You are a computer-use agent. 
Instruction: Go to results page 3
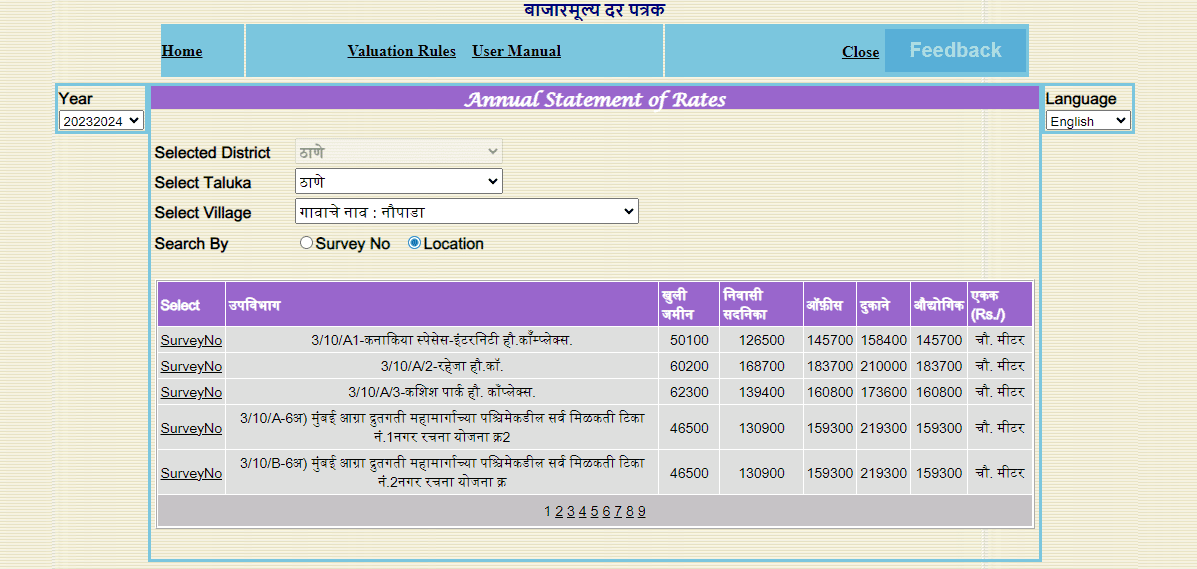570,511
